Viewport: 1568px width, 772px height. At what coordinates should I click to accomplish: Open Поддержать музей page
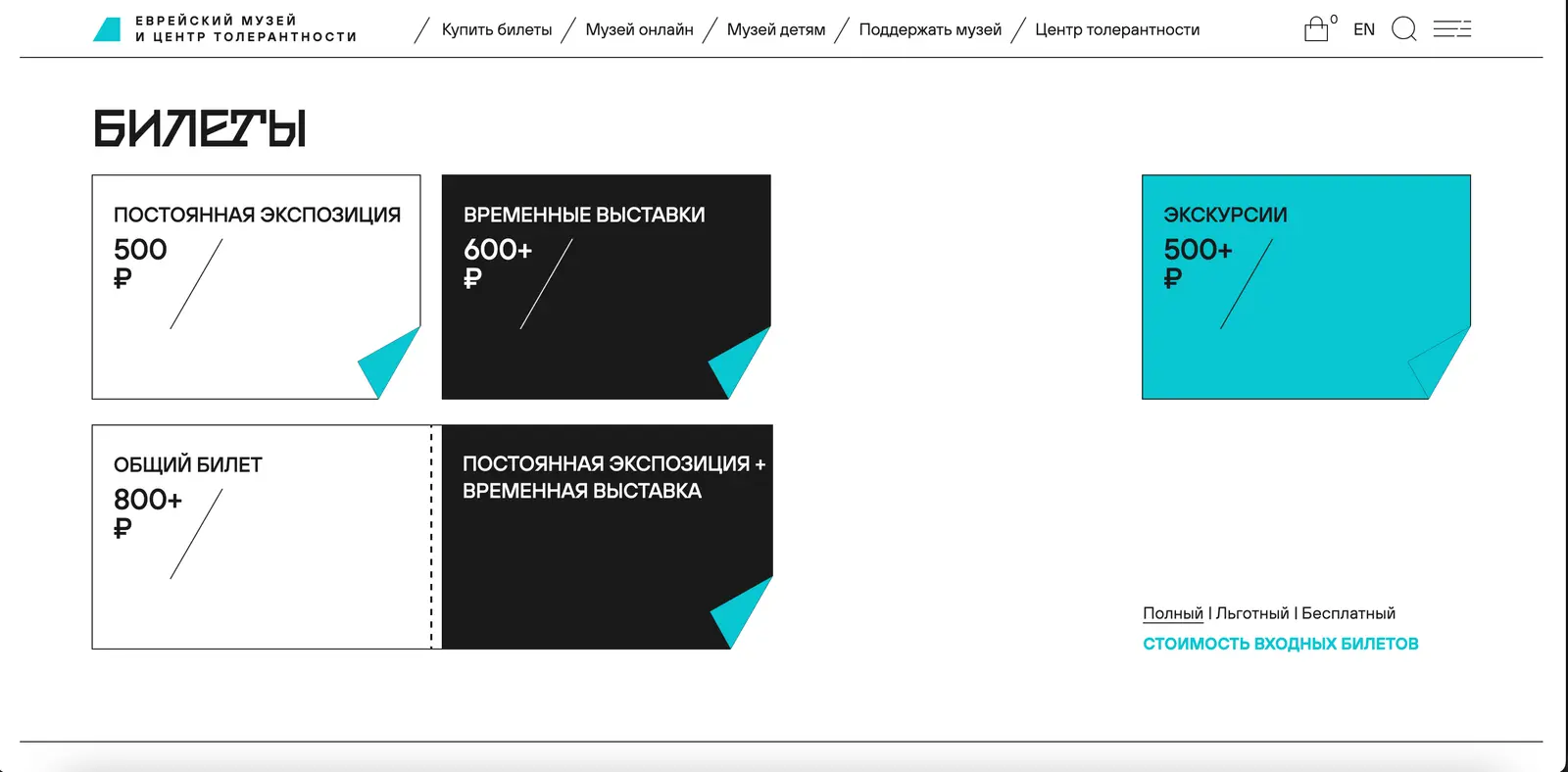click(x=930, y=29)
